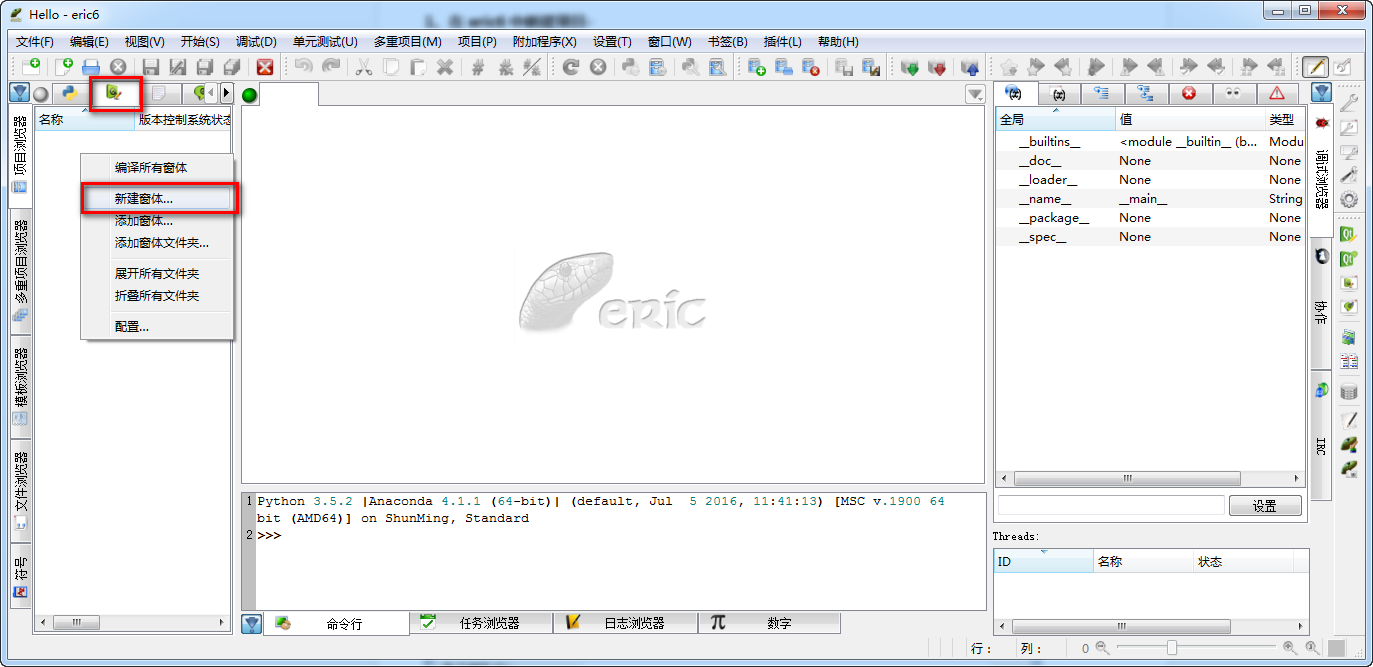The height and width of the screenshot is (667, 1373).
Task: Click the Redo arrow icon
Action: tap(331, 67)
